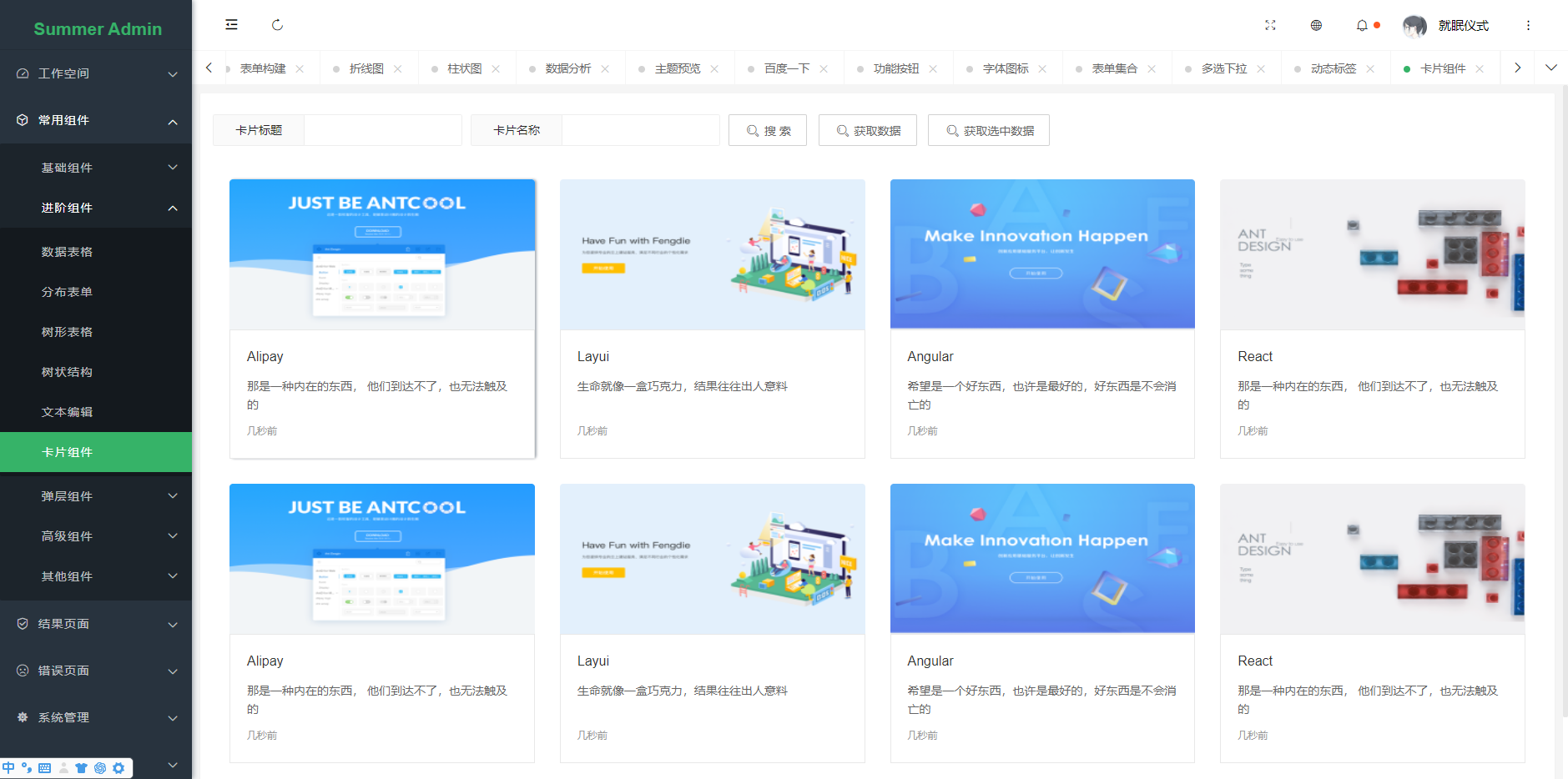
Task: Click the notification bell with red dot
Action: click(x=1363, y=26)
